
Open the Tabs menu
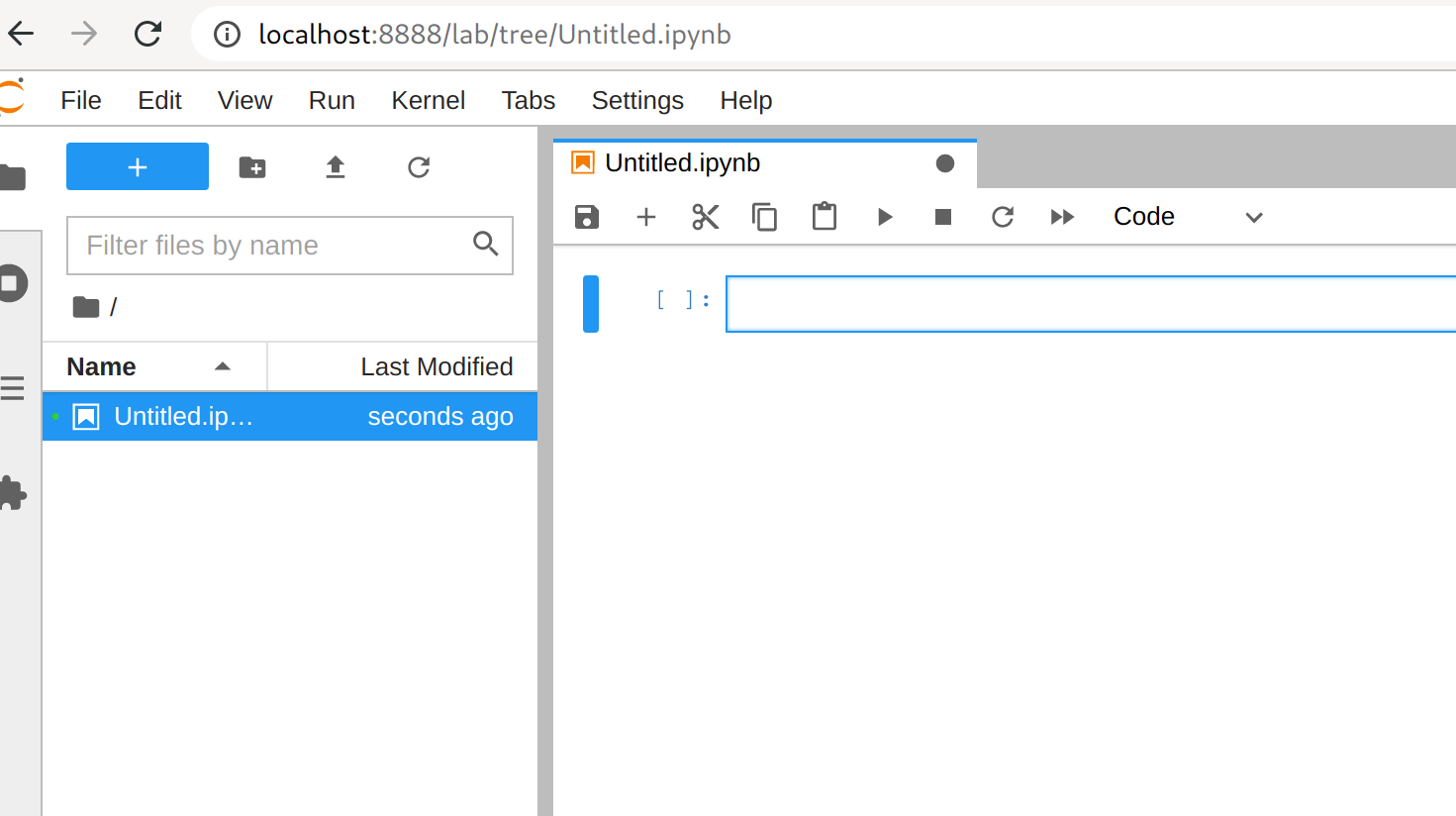pyautogui.click(x=529, y=100)
